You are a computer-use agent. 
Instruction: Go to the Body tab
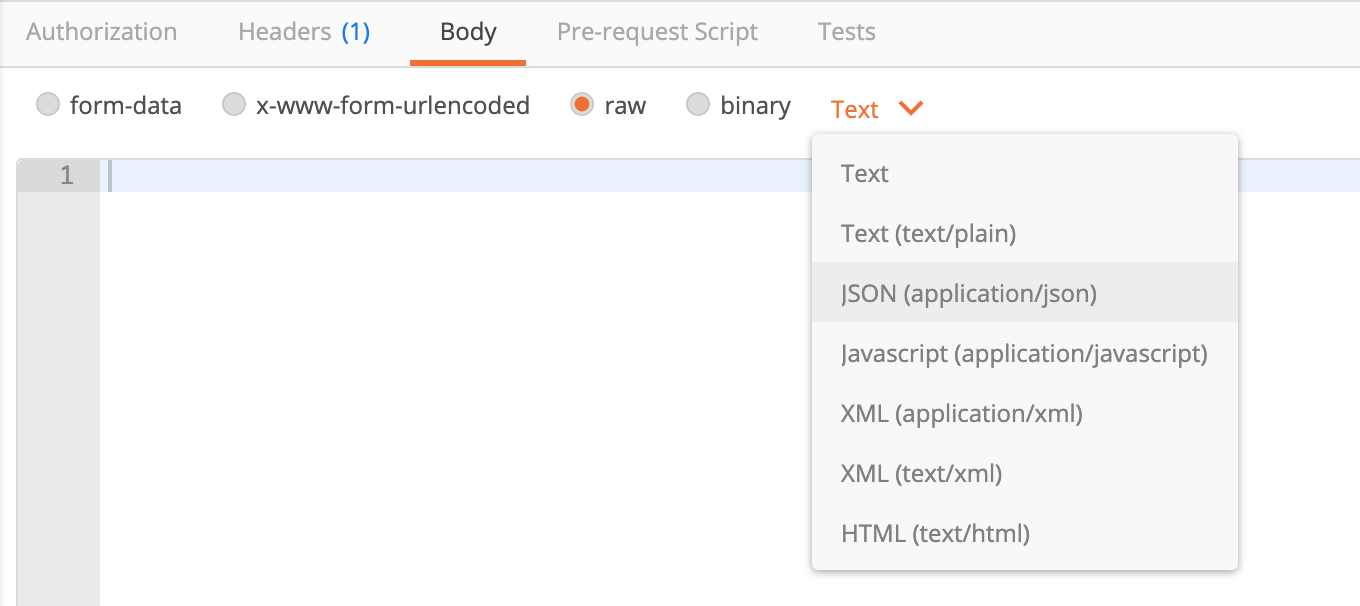click(468, 32)
